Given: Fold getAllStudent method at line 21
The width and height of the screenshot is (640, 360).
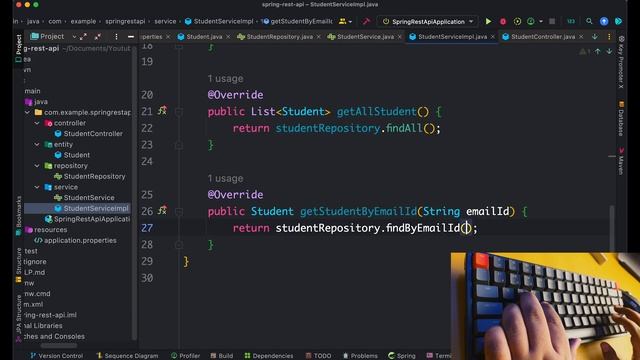Looking at the screenshot, I should click(179, 111).
